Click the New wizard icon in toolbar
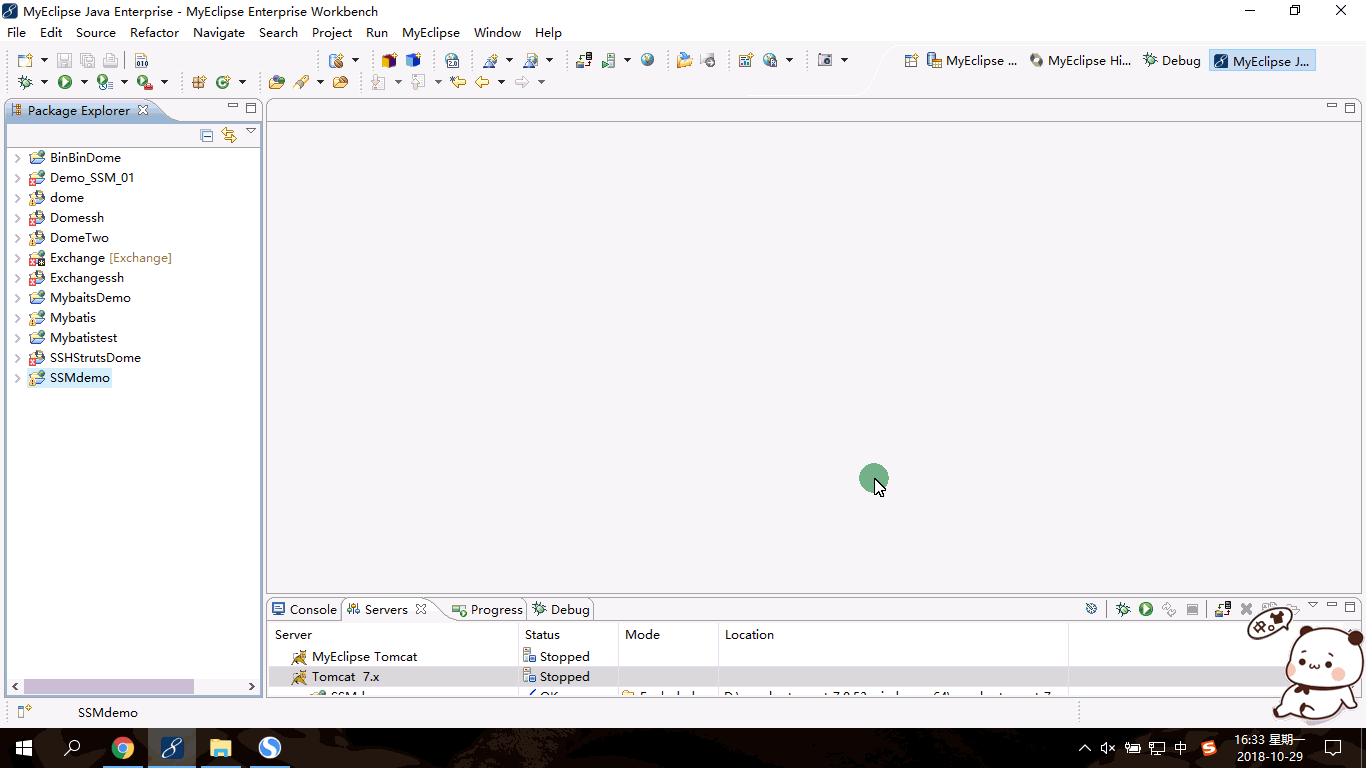Screen dimensions: 1366x768 (x=25, y=61)
